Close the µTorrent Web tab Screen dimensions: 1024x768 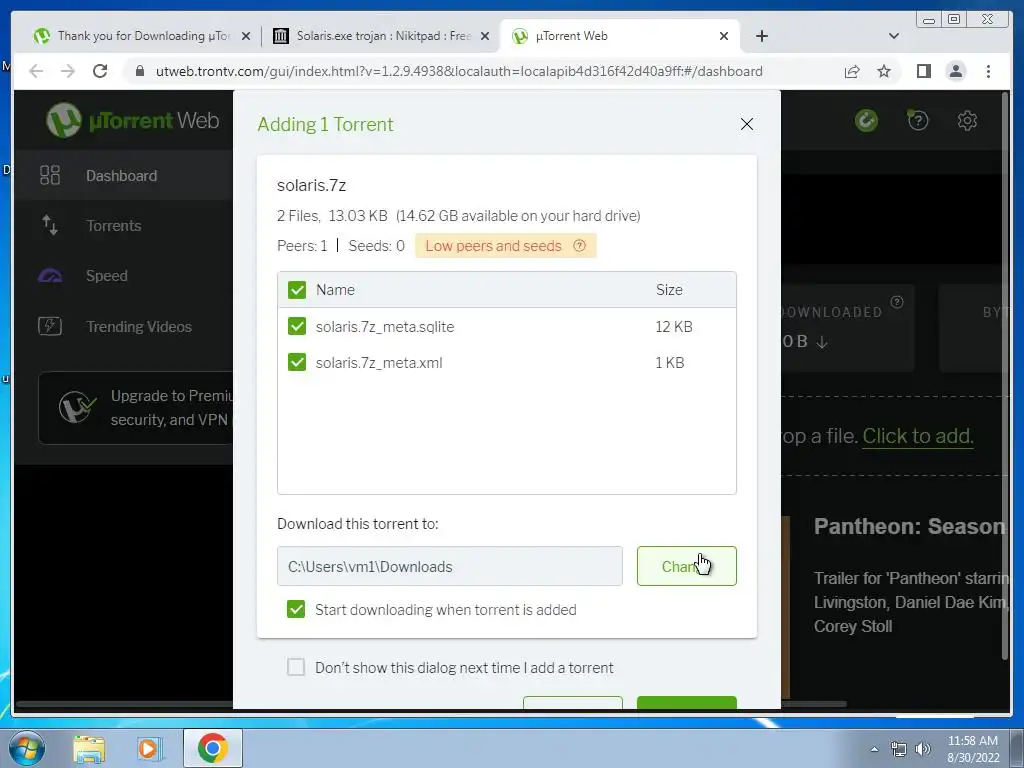[x=724, y=37]
